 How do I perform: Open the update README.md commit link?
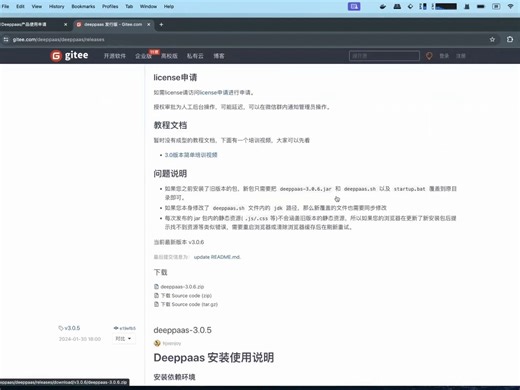point(217,257)
